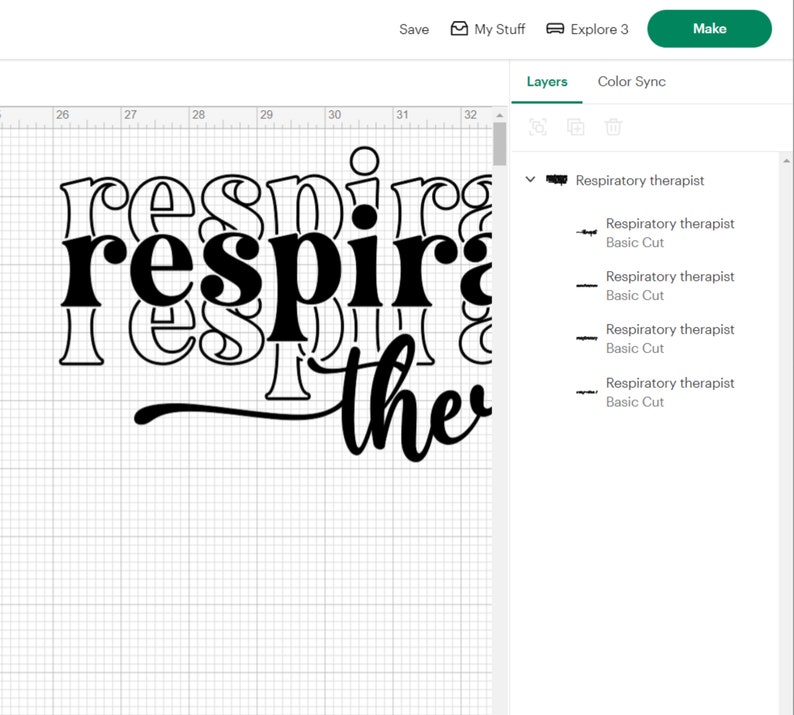Viewport: 794px width, 715px height.
Task: Open My Stuff
Action: [488, 29]
